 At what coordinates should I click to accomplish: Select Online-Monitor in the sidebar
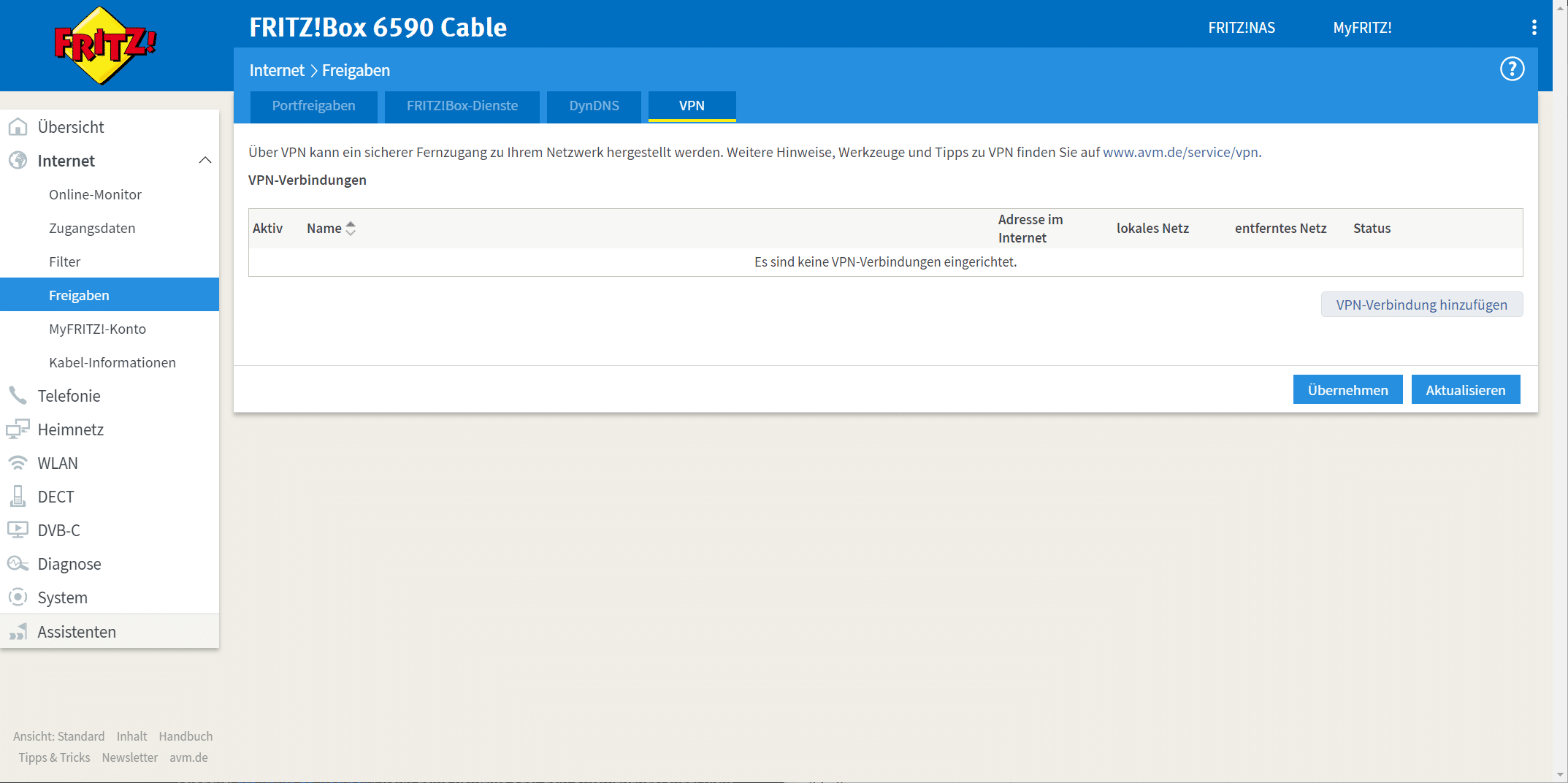[x=95, y=194]
